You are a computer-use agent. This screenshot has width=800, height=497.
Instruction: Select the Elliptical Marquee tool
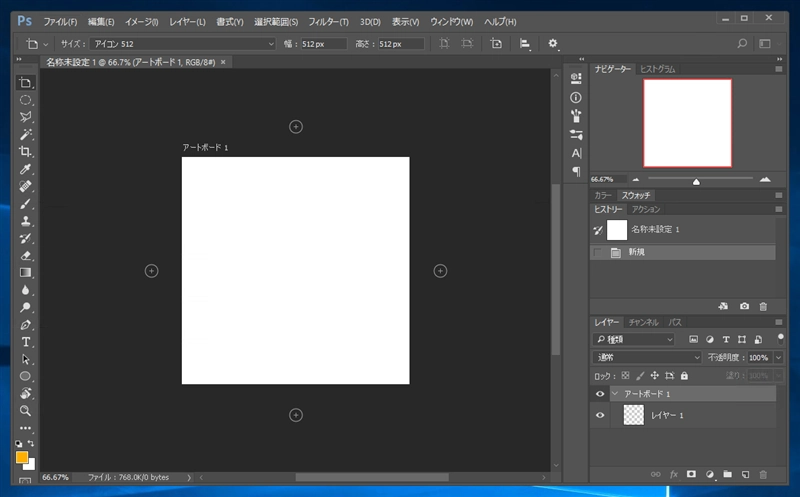(26, 100)
